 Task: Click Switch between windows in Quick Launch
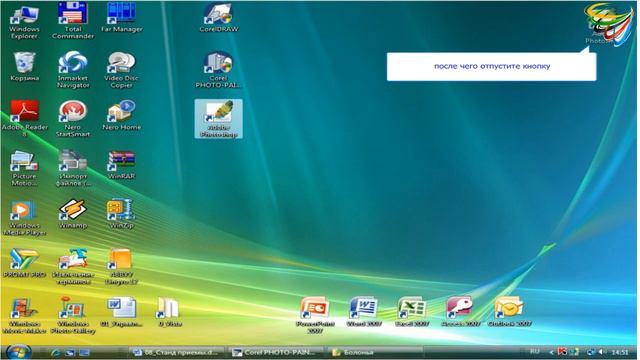coord(84,352)
